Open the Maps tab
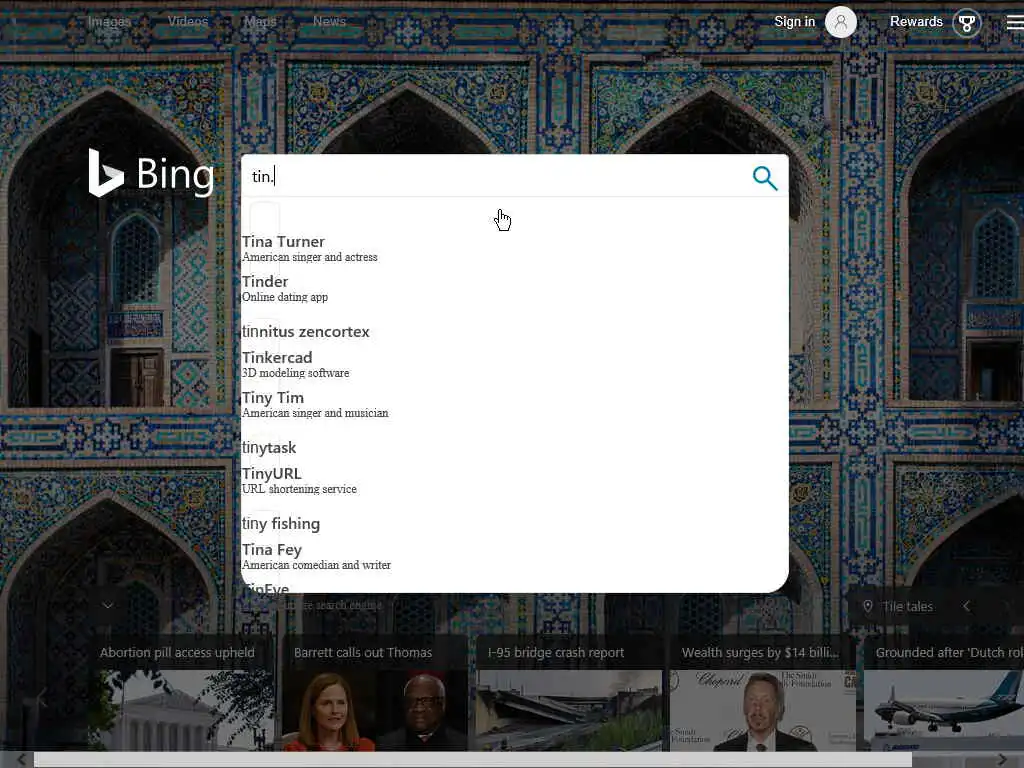Image resolution: width=1024 pixels, height=768 pixels. point(260,22)
